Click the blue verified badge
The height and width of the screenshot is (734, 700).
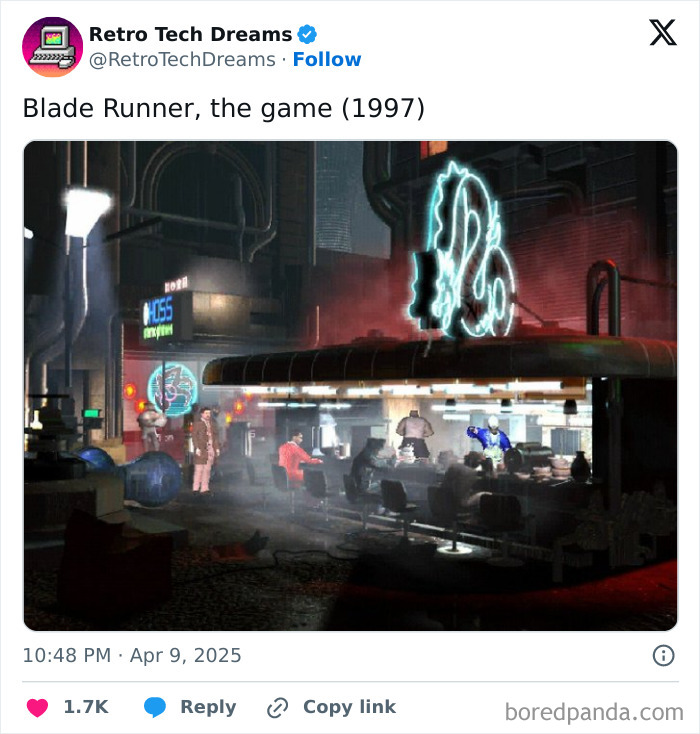coord(307,34)
